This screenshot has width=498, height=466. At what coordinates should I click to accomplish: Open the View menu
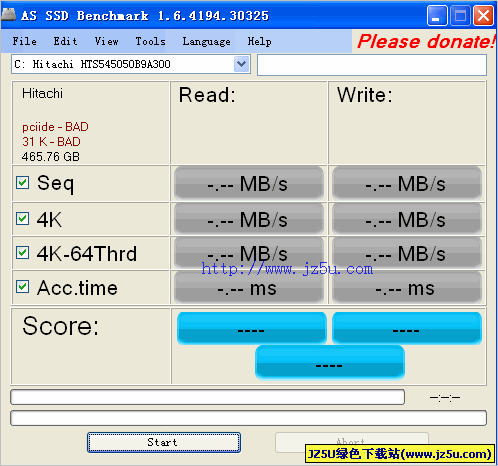point(106,41)
